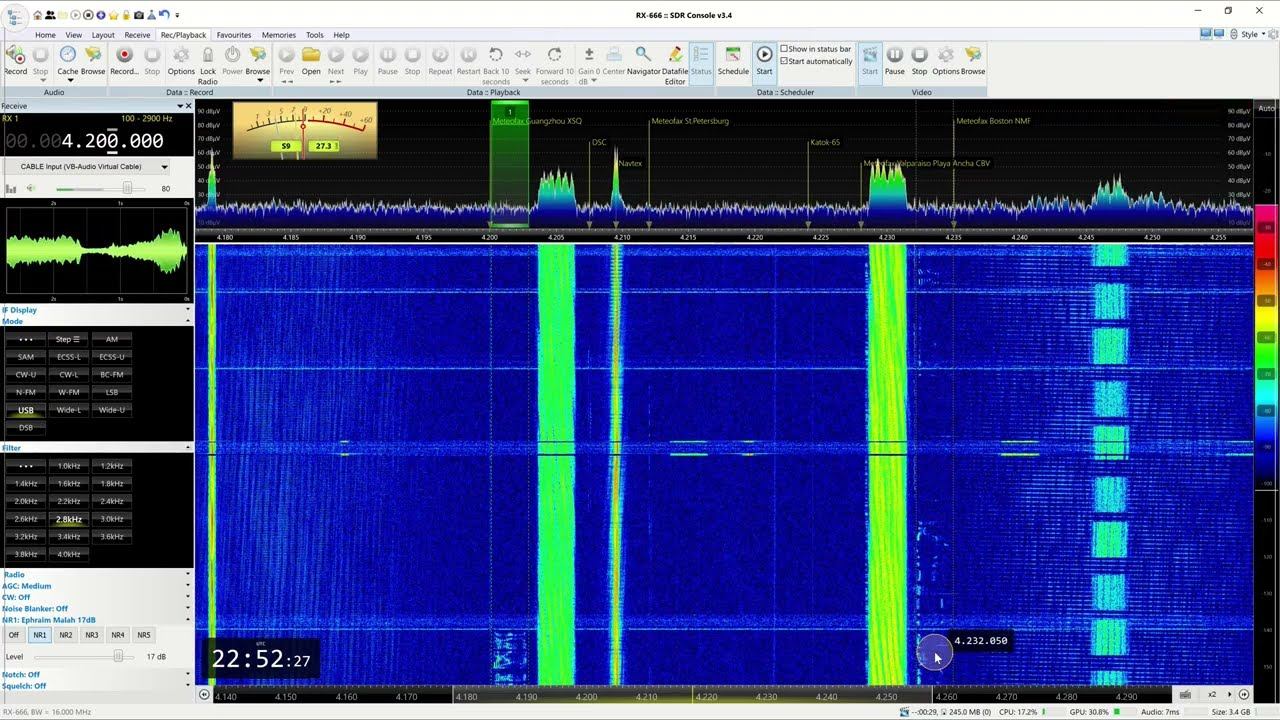
Task: Select the CW-U mode button
Action: pyautogui.click(x=26, y=374)
